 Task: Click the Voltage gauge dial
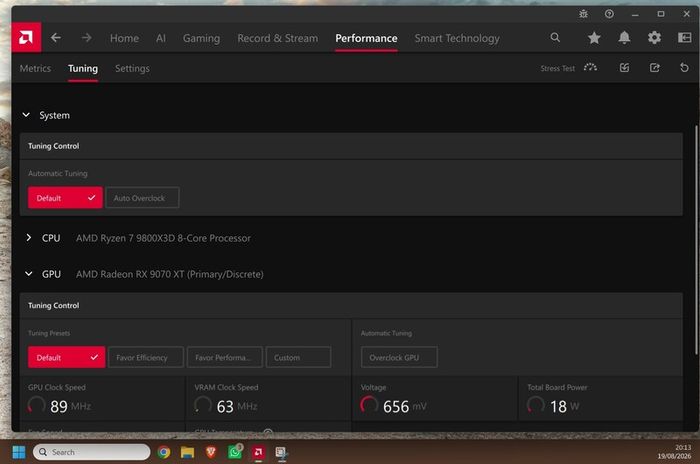tap(369, 405)
